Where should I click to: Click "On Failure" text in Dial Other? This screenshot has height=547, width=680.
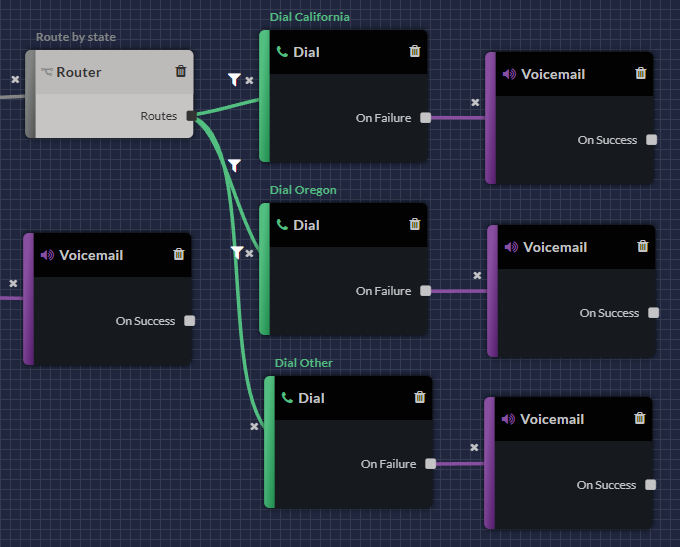pyautogui.click(x=389, y=464)
